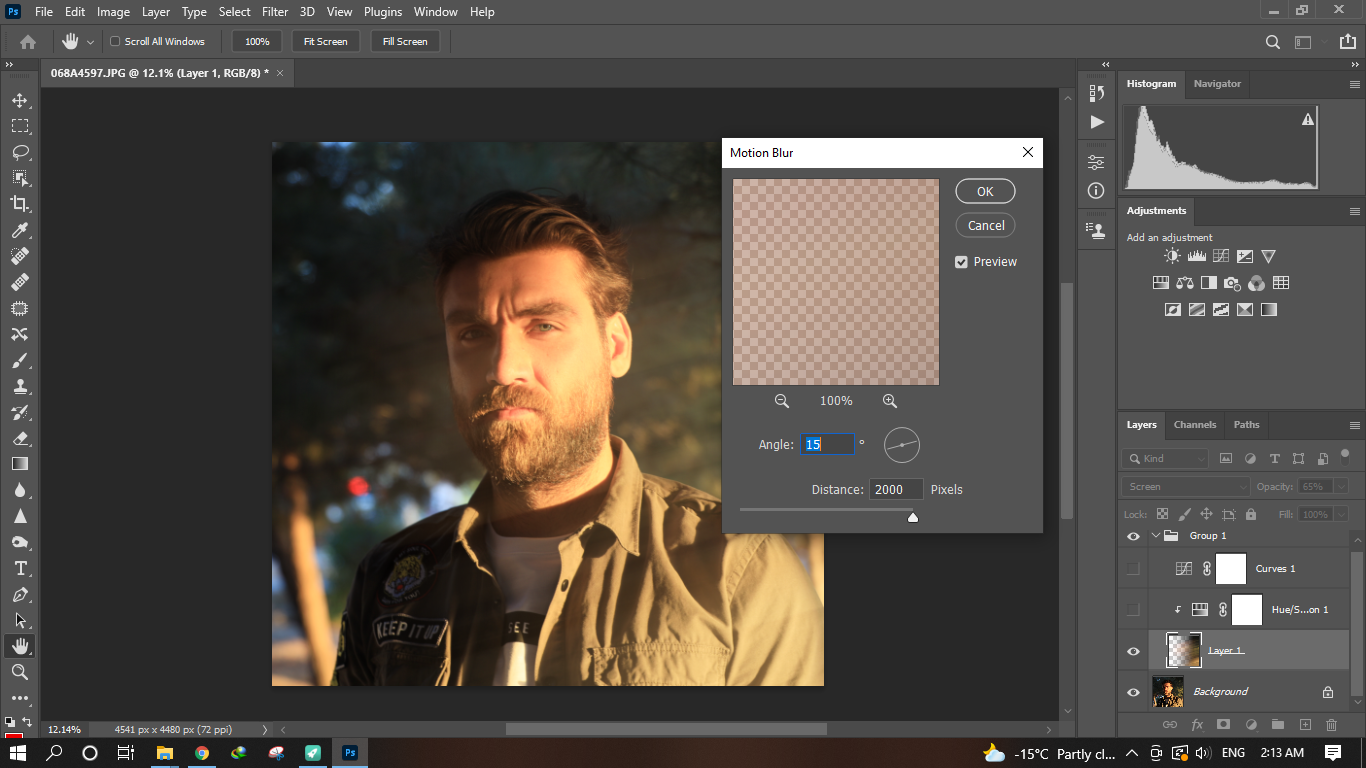Create a new layer with plus icon
The image size is (1366, 768).
[x=1304, y=724]
